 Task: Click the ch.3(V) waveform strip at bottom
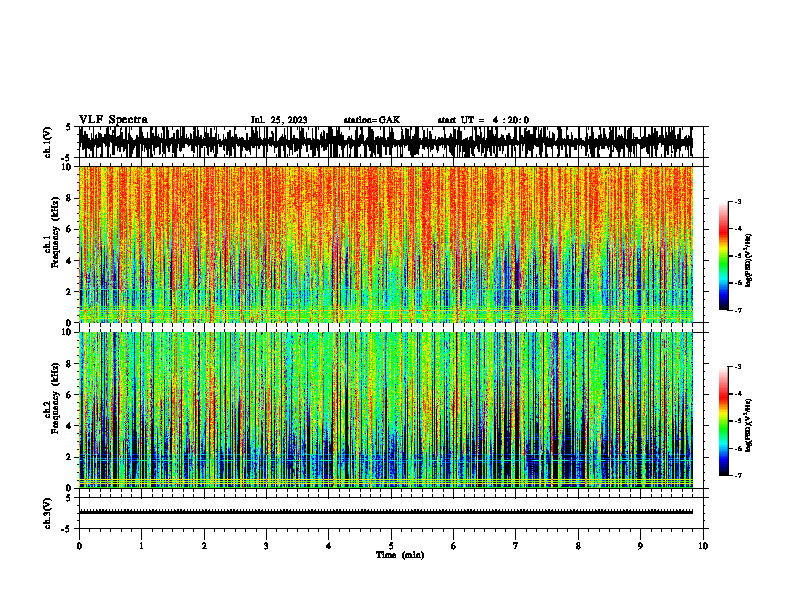point(386,512)
